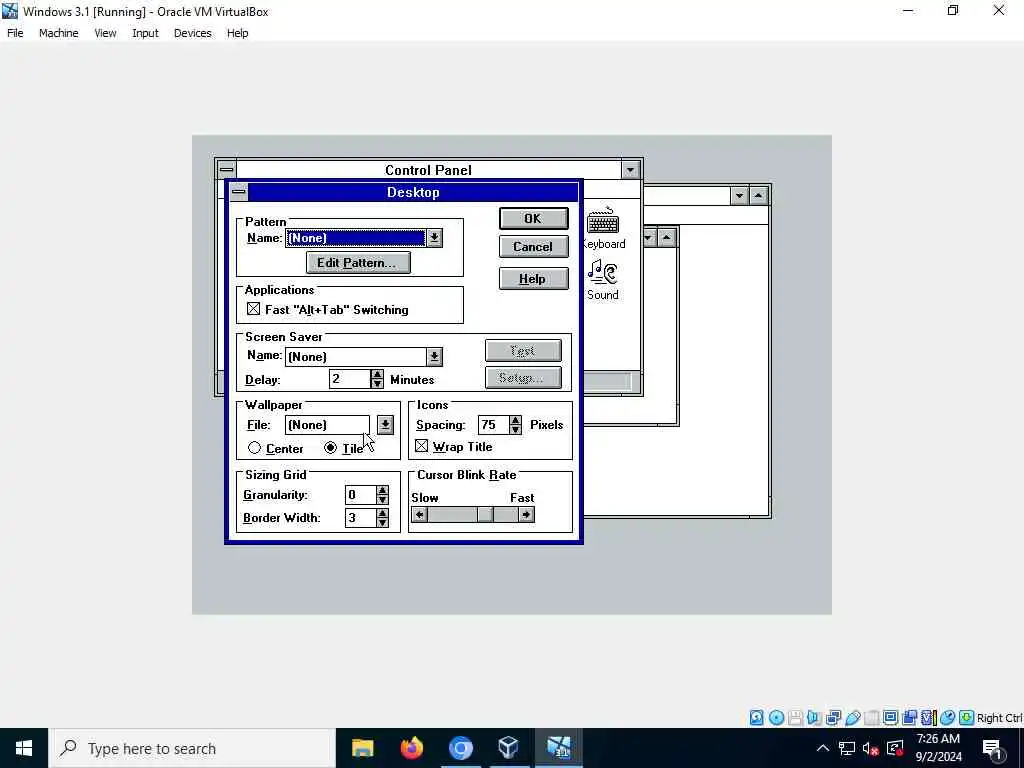The height and width of the screenshot is (768, 1024).
Task: Click the mouse integration status icon
Action: pyautogui.click(x=948, y=718)
